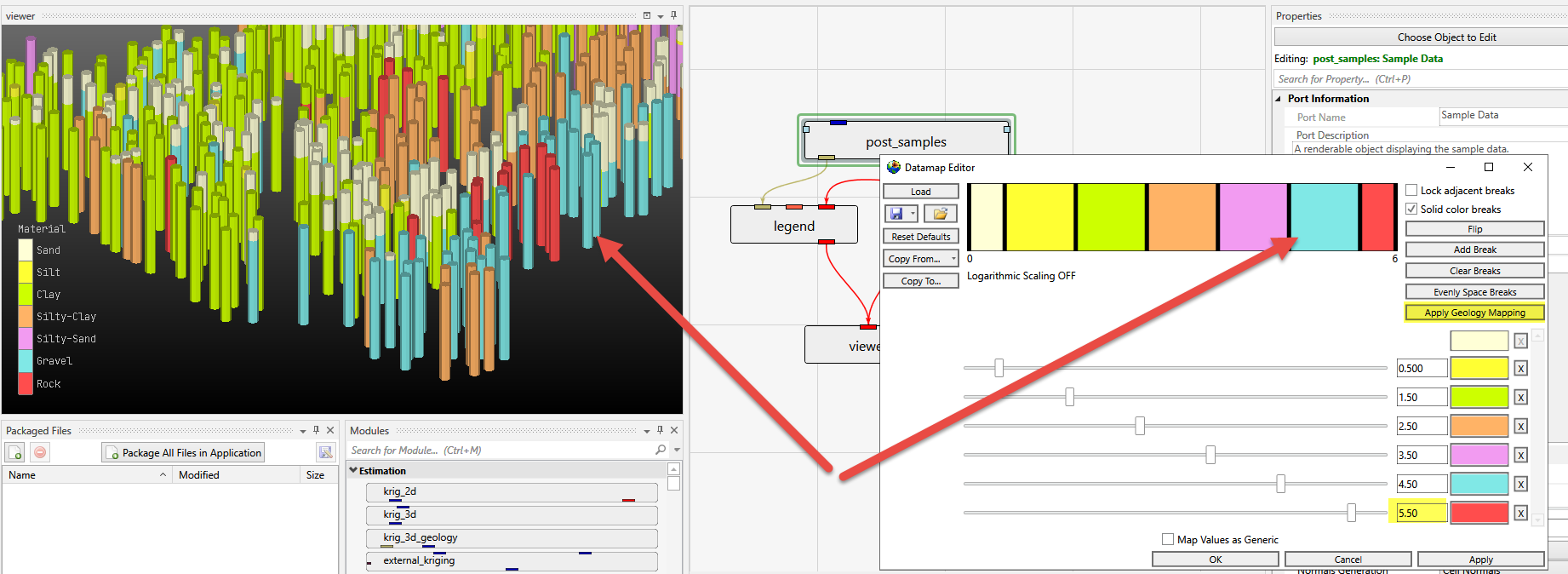The height and width of the screenshot is (574, 1568).
Task: Click the Evenly Space Breaks button
Action: (1474, 292)
